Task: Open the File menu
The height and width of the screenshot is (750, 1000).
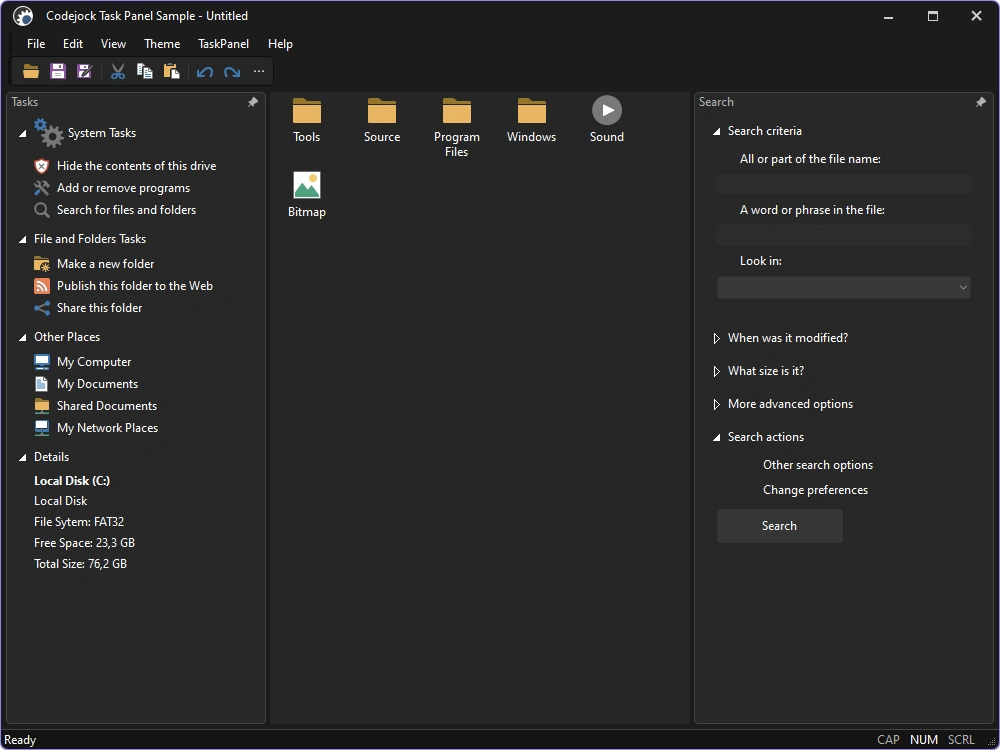Action: click(x=36, y=44)
